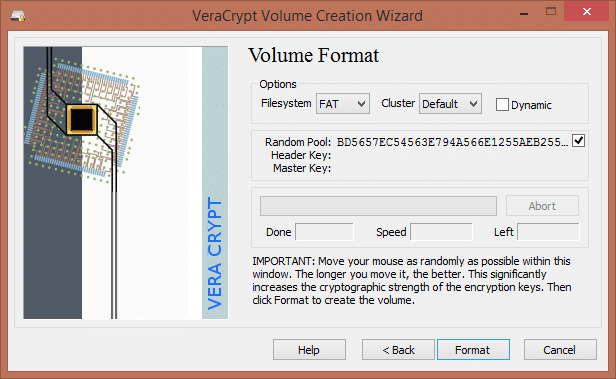Click the VeraCrypt chip artwork image
Viewport: 616px width, 379px height.
pyautogui.click(x=126, y=183)
